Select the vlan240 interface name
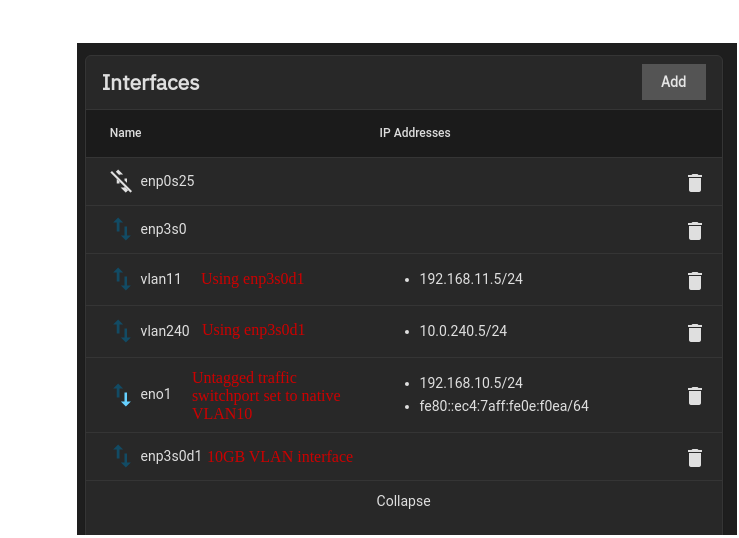The height and width of the screenshot is (538, 739). [165, 331]
